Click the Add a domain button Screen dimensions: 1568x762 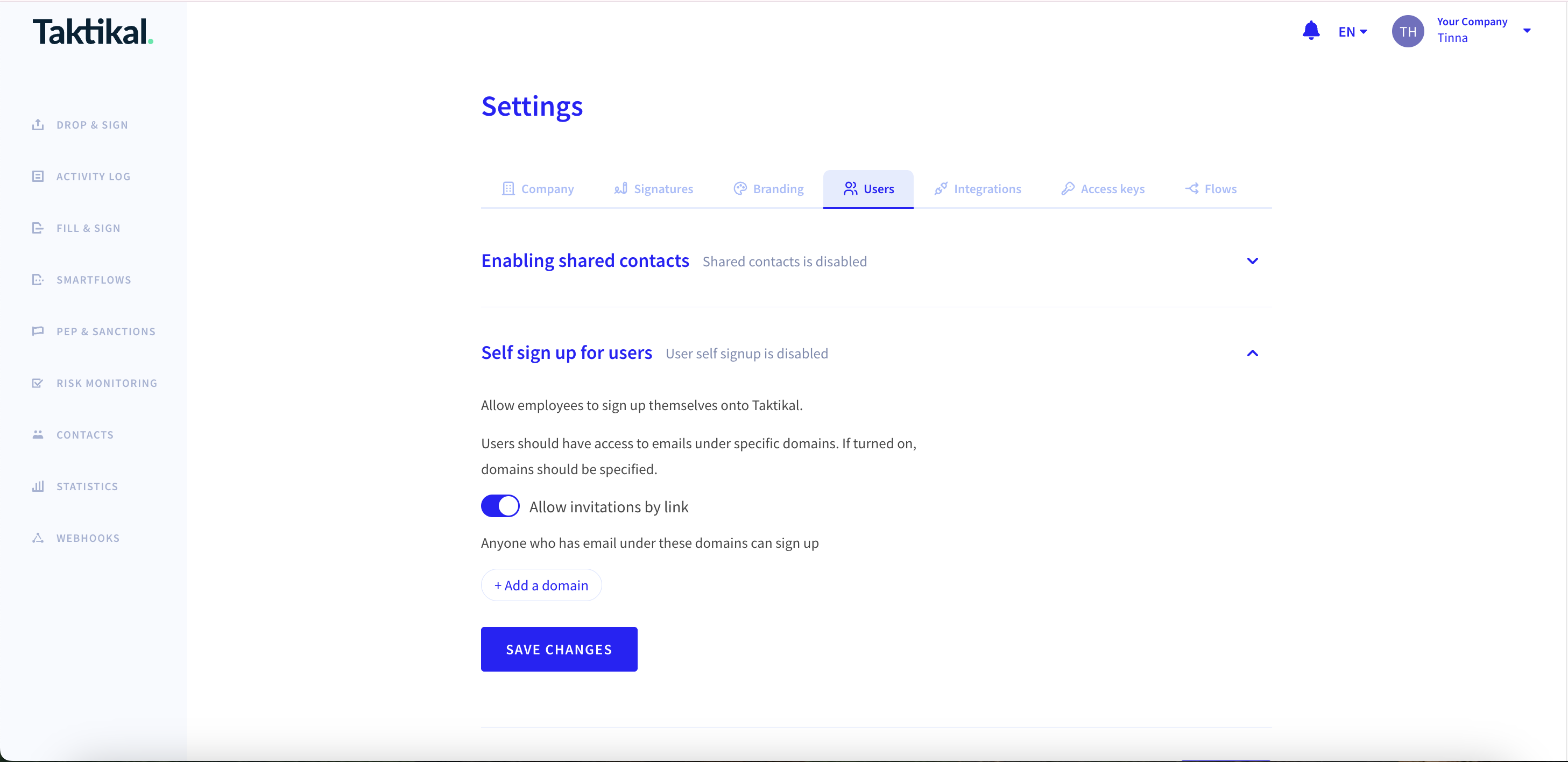541,585
